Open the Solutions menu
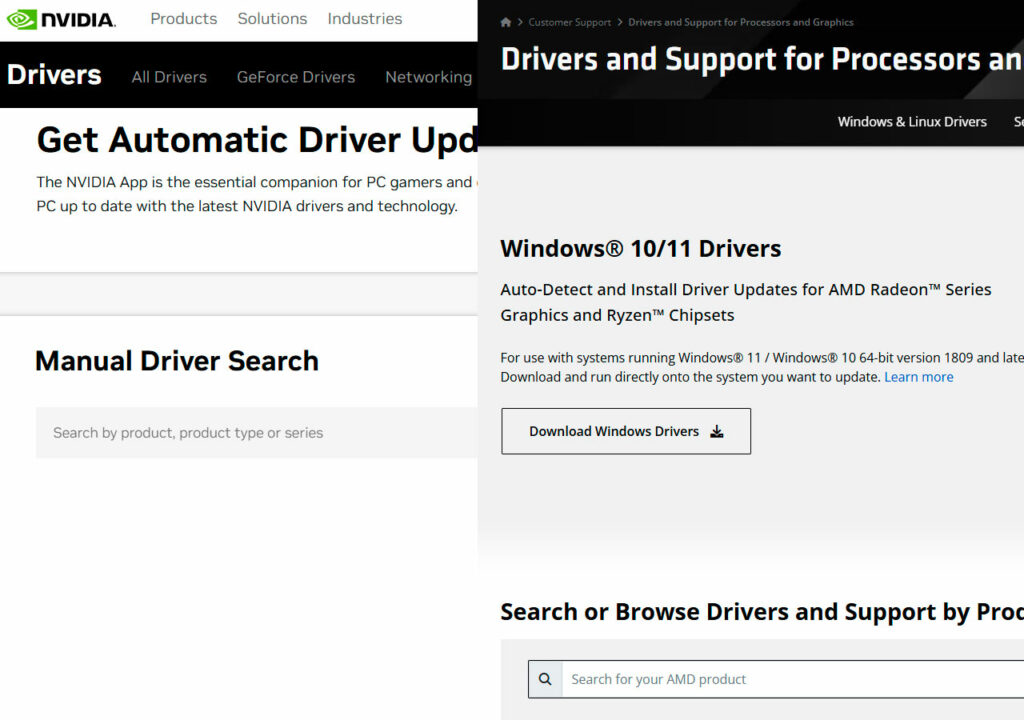 click(272, 19)
